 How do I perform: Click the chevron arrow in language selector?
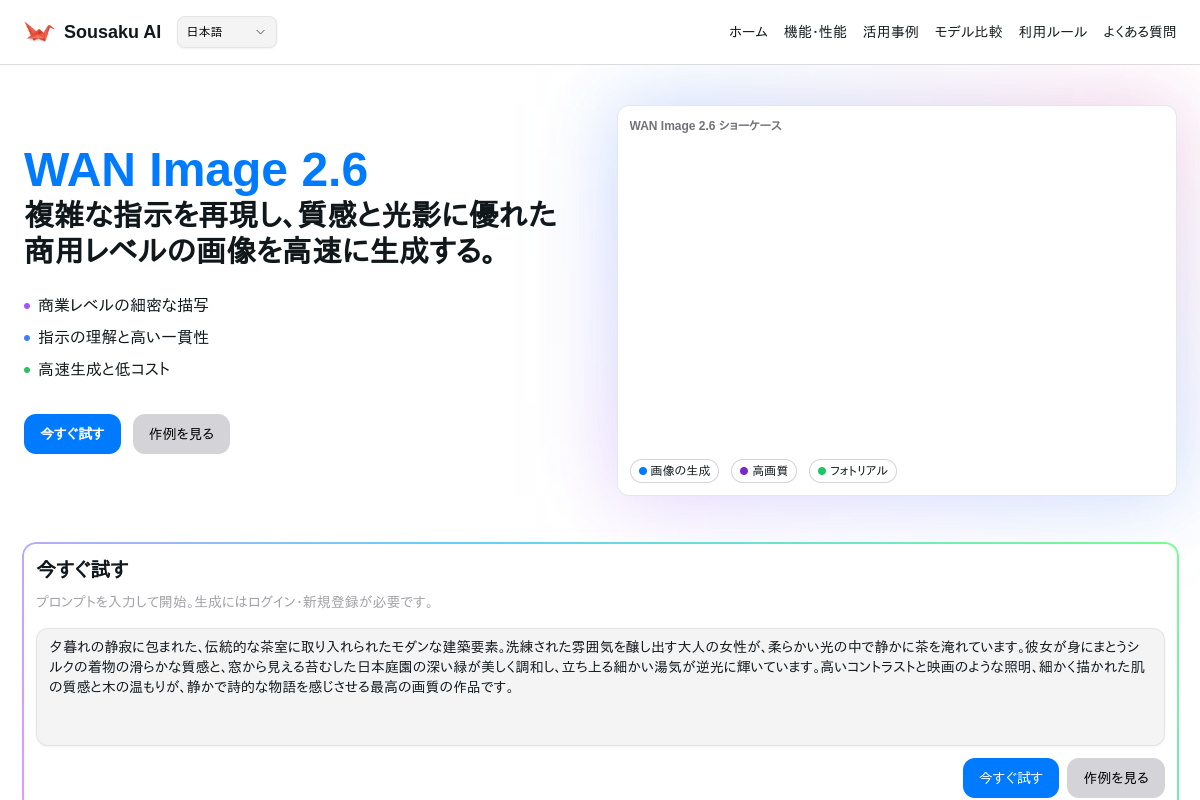pos(260,32)
